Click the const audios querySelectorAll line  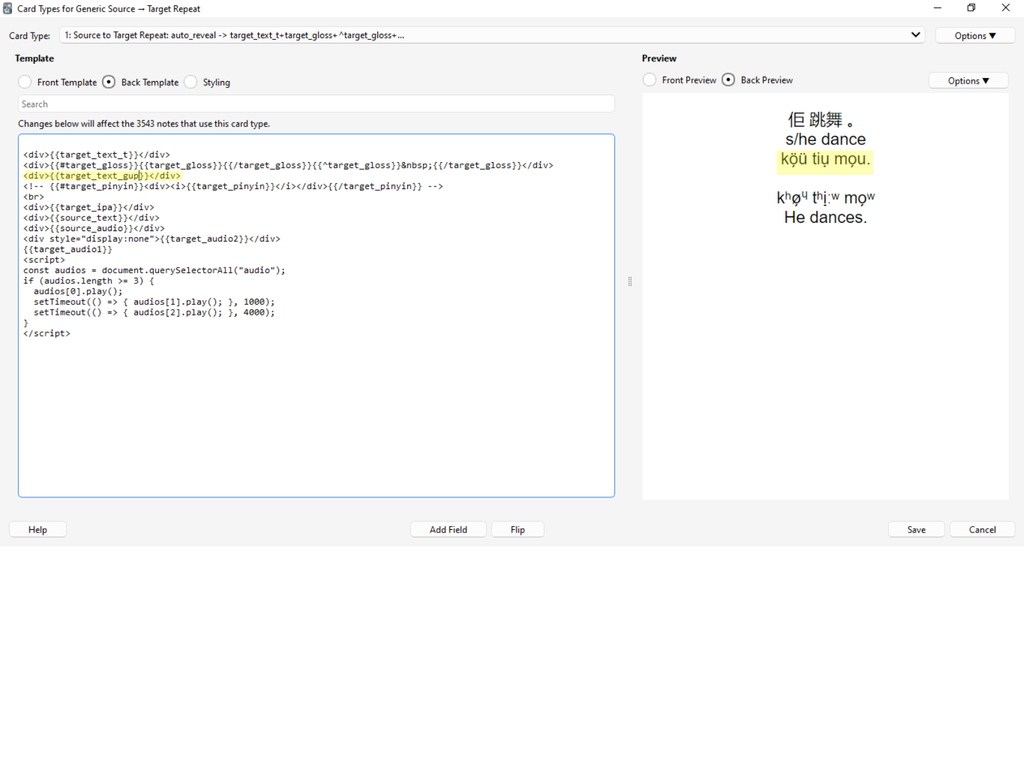(154, 270)
